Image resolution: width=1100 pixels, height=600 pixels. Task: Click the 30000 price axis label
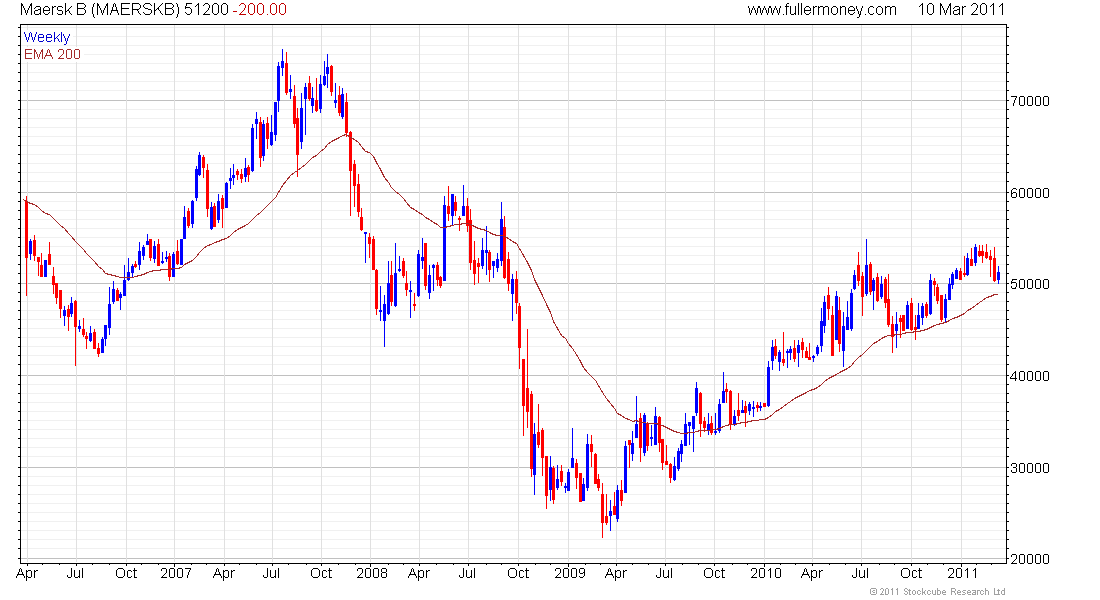tap(1031, 468)
